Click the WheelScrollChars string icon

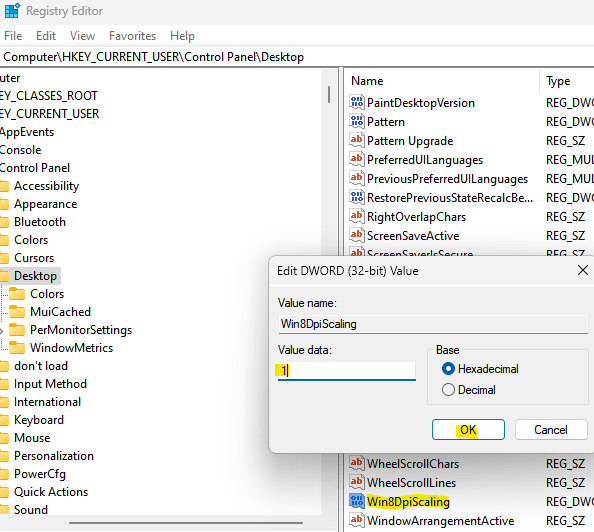point(356,463)
